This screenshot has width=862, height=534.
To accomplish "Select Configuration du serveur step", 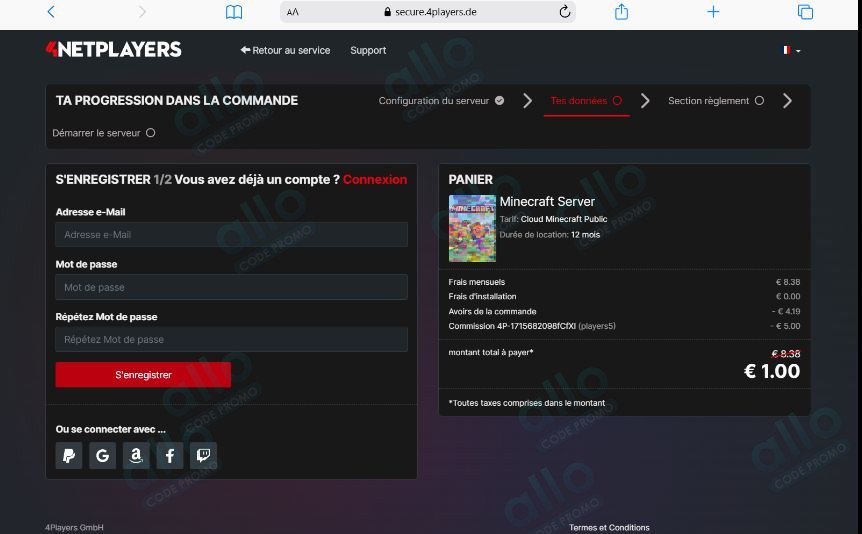I will [441, 101].
